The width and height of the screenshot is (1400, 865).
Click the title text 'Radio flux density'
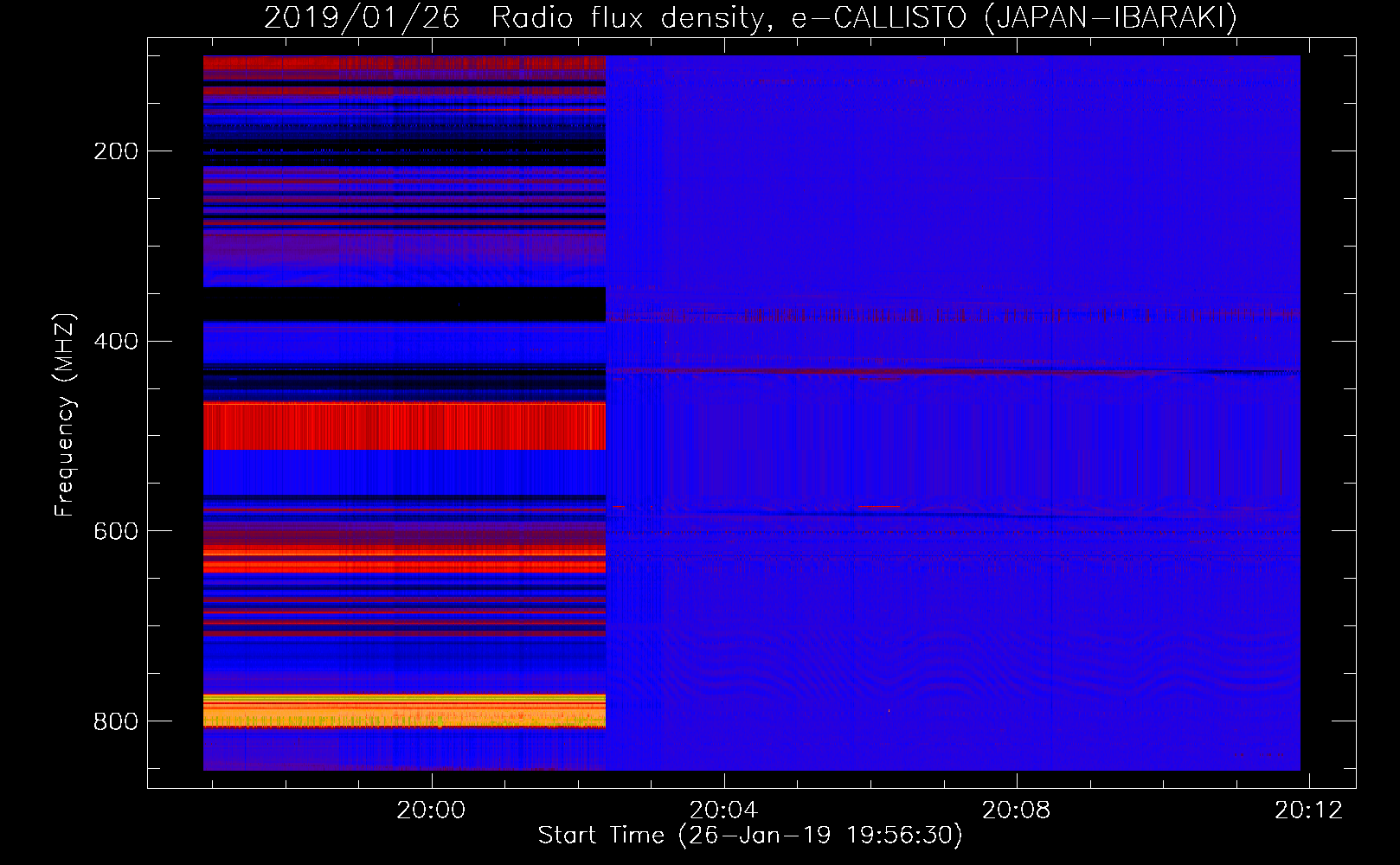[630, 17]
